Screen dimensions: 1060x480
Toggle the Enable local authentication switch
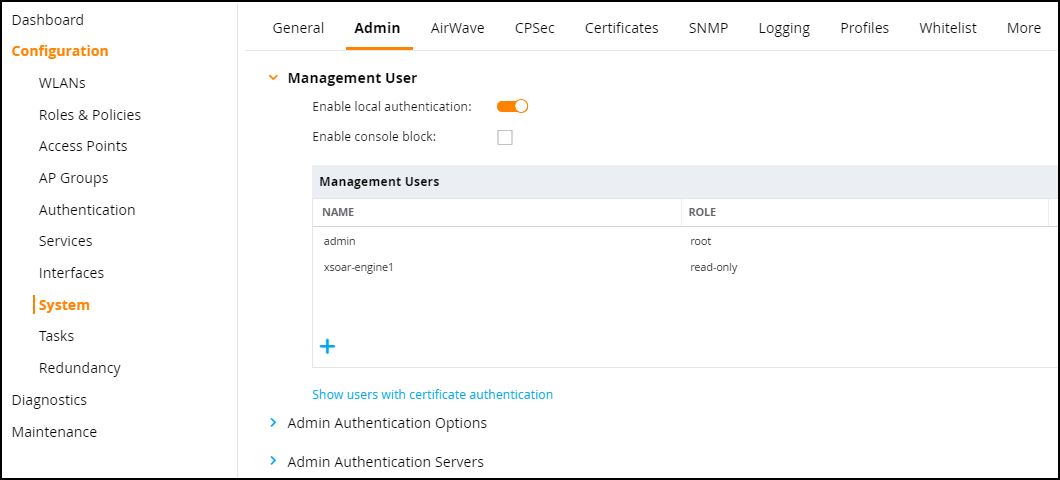click(512, 106)
